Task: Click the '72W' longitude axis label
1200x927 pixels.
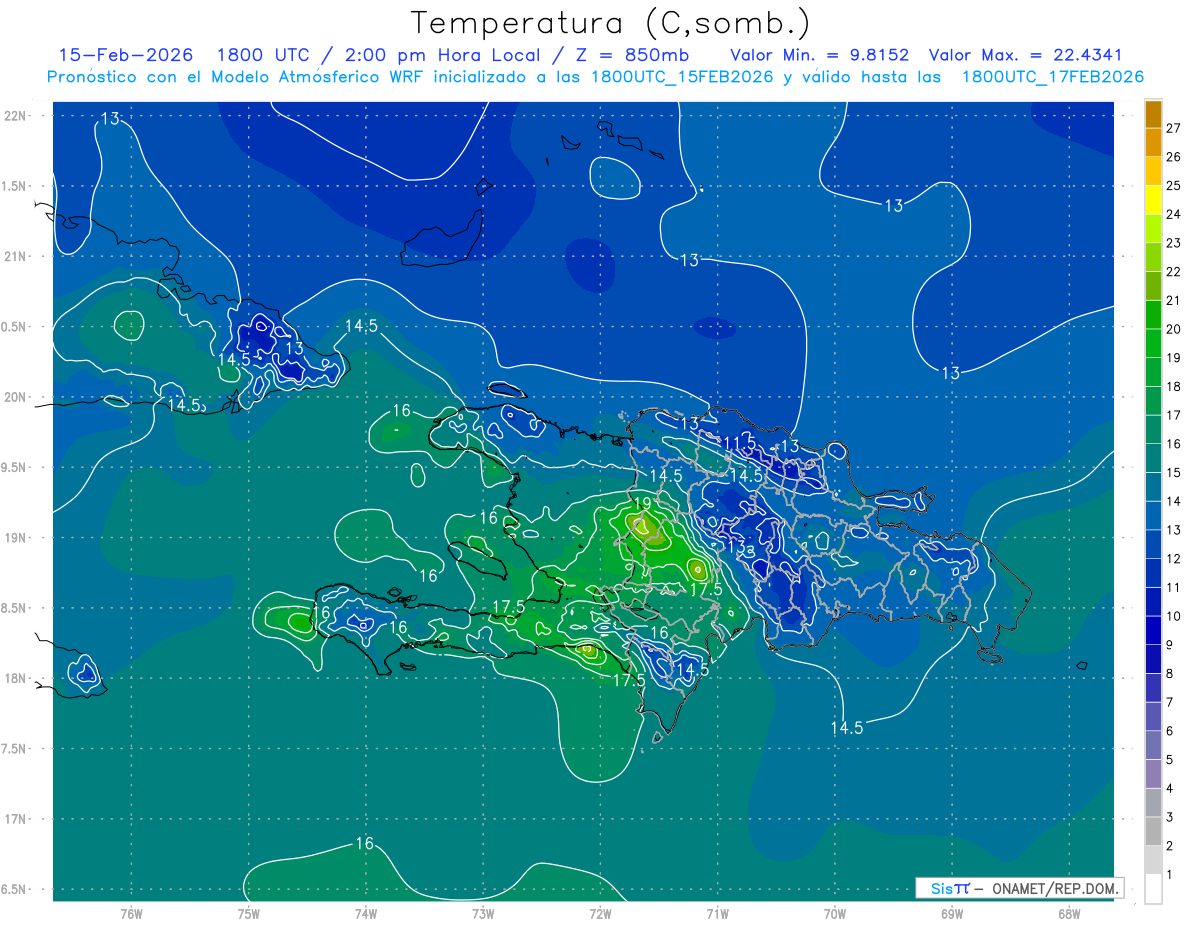Action: point(600,914)
